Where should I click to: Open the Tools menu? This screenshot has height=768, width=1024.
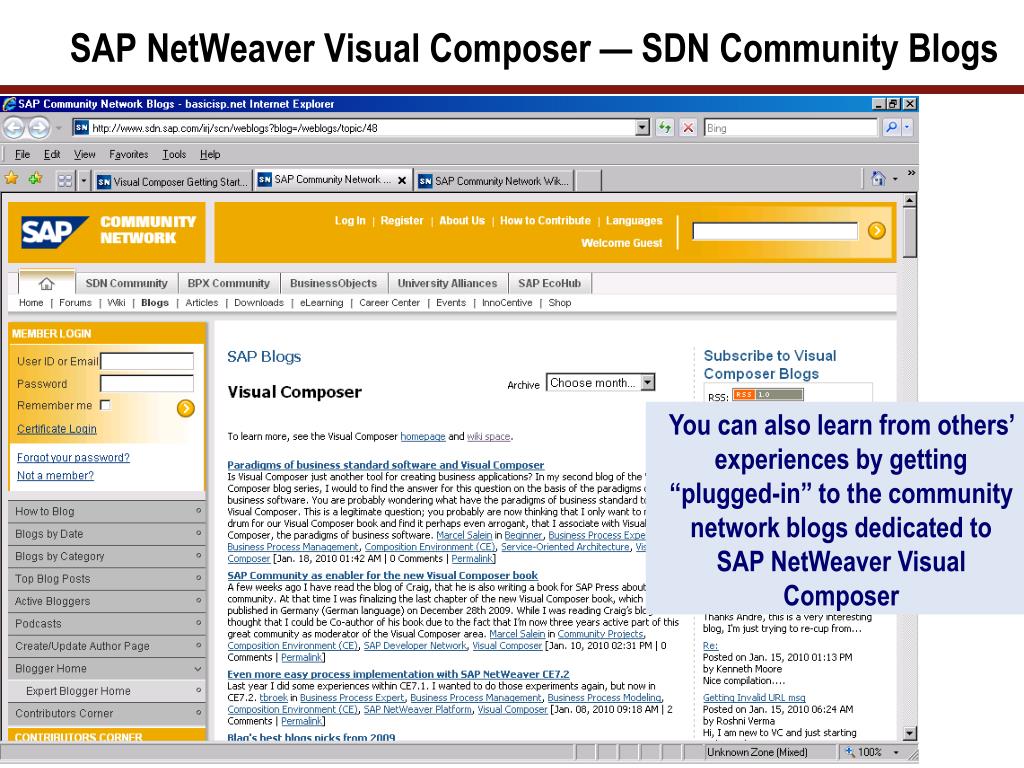coord(174,154)
